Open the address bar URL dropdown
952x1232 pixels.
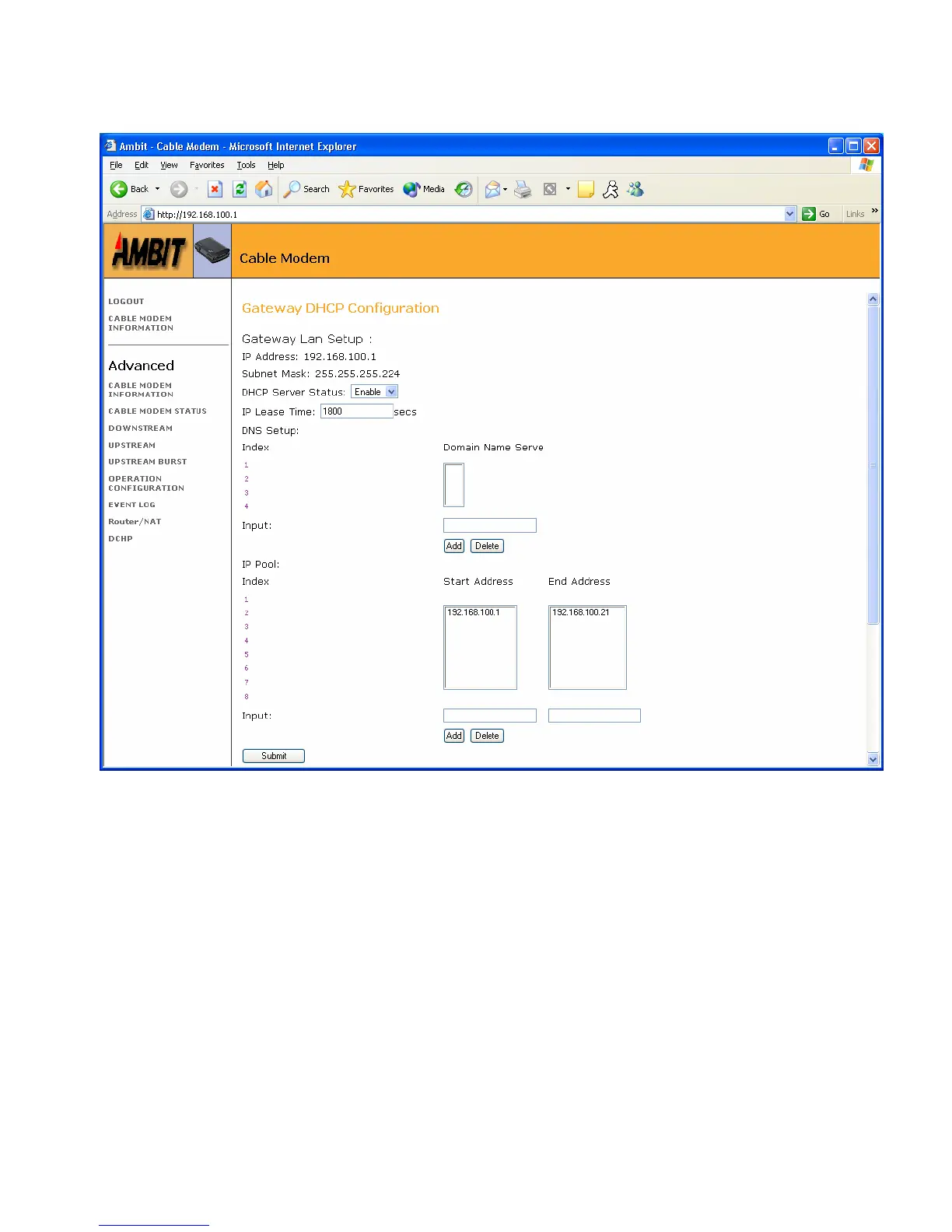pyautogui.click(x=790, y=214)
